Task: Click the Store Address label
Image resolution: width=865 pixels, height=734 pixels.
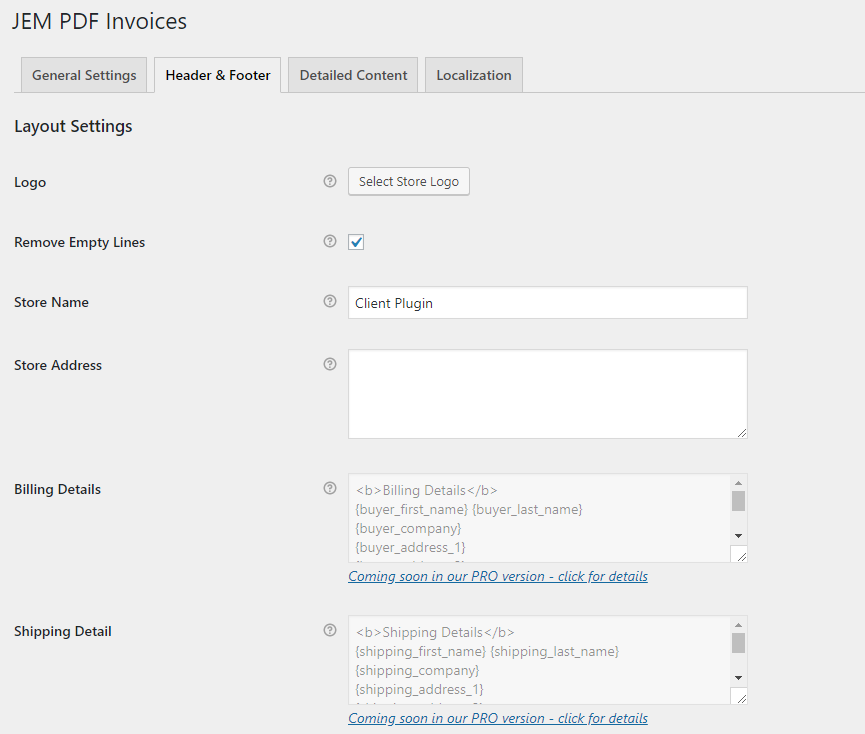Action: (x=58, y=365)
